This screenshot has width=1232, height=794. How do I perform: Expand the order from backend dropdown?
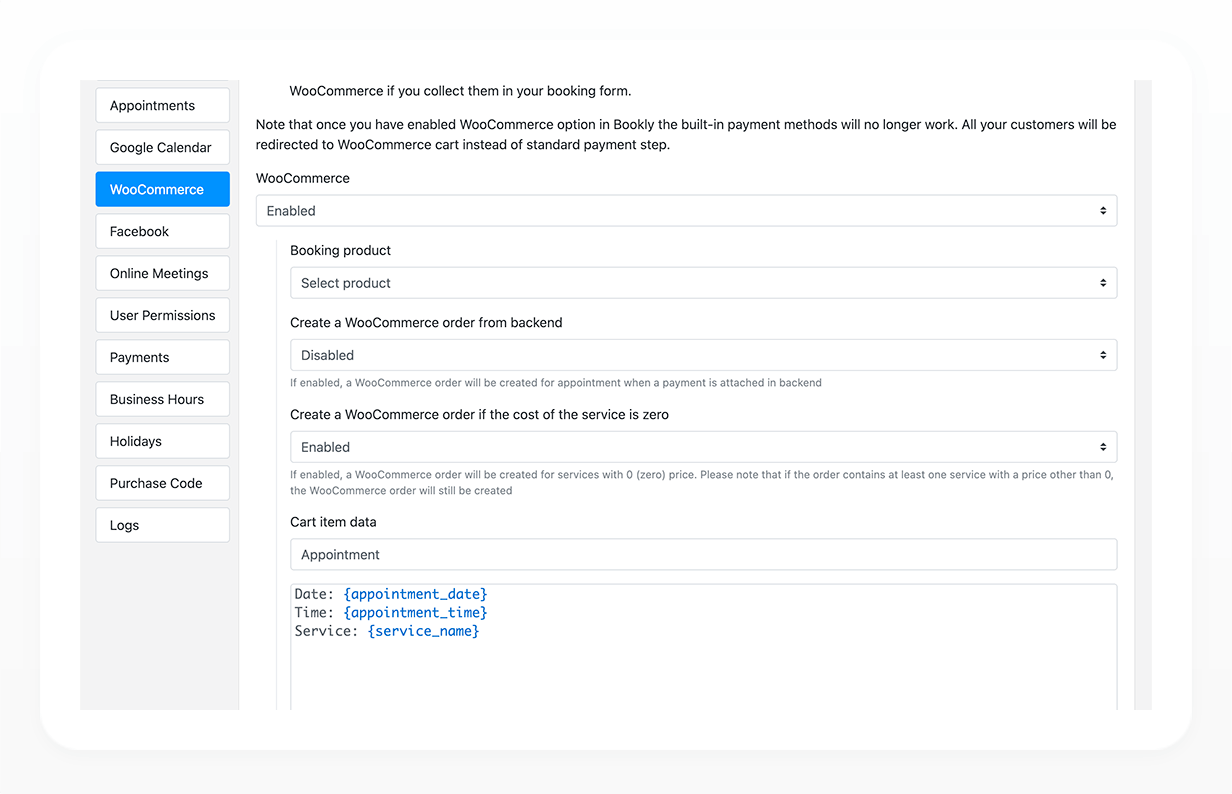tap(703, 355)
